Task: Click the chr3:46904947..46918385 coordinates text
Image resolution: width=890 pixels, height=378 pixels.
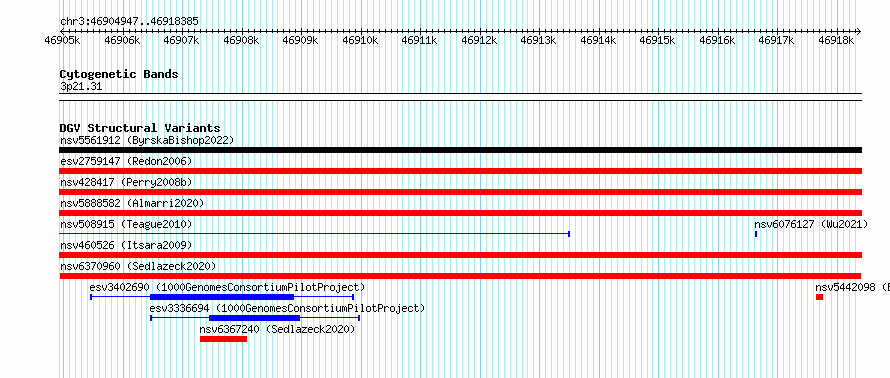Action: tap(129, 22)
